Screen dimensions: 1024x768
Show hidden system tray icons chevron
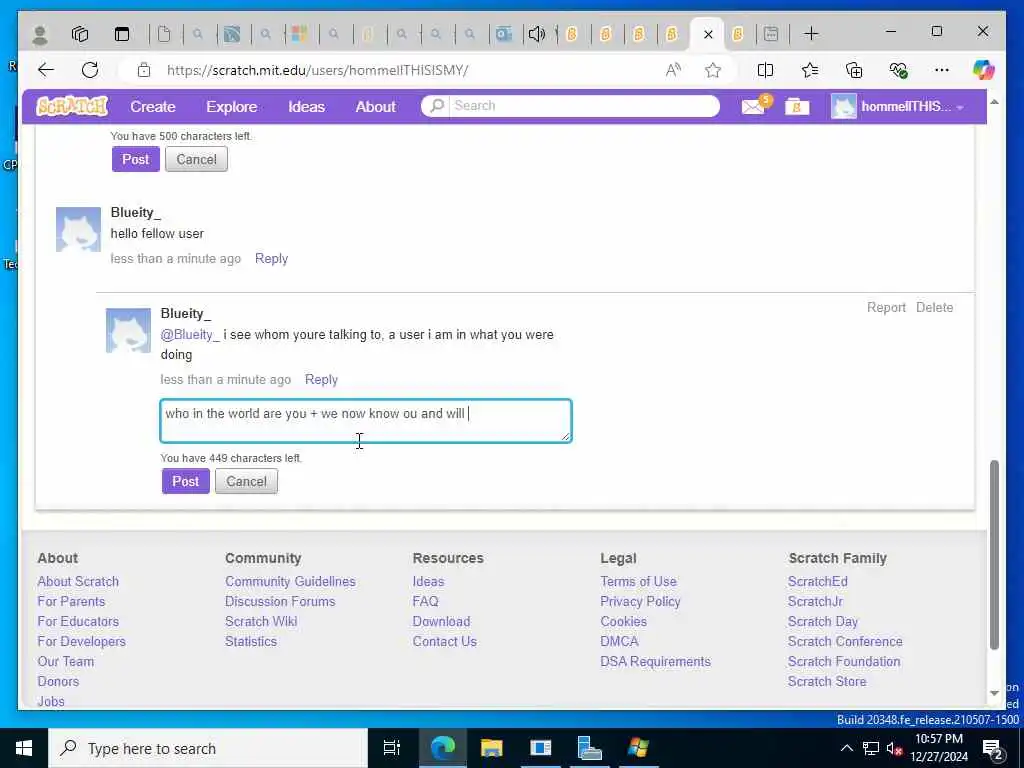click(846, 748)
